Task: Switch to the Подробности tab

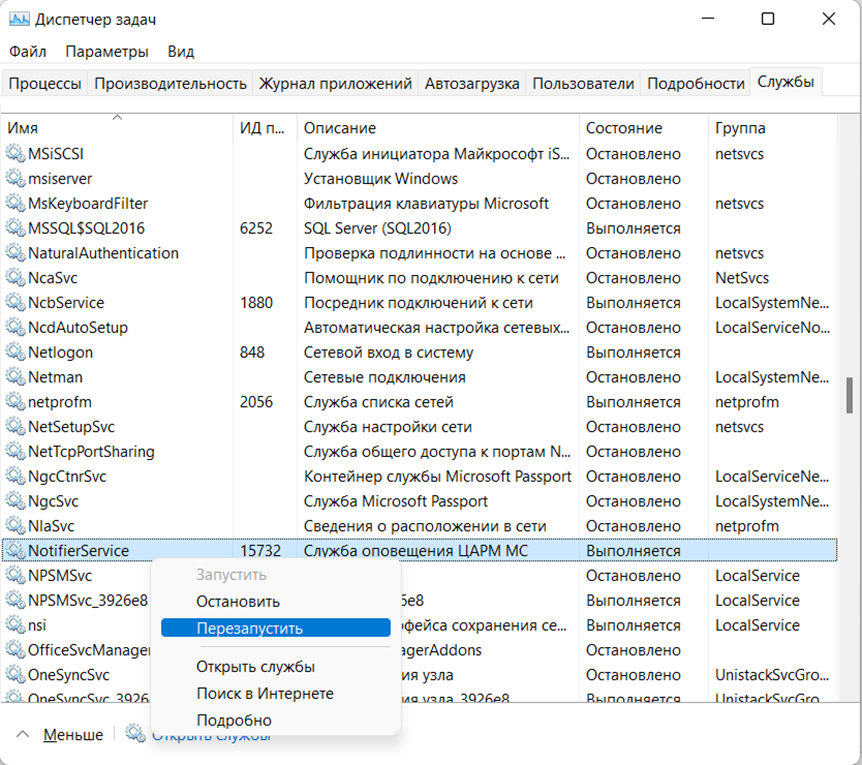Action: point(695,84)
